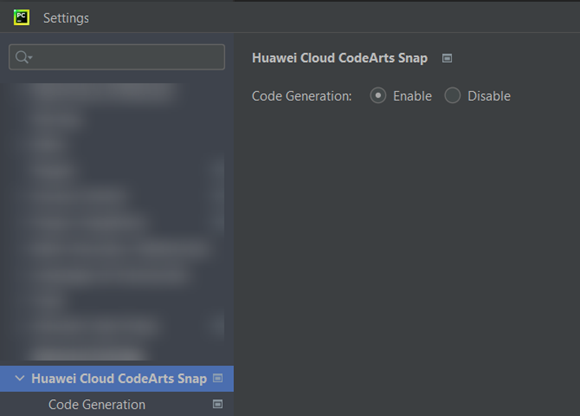Click the "Code Generation:" field label
This screenshot has width=580, height=416.
tap(302, 96)
